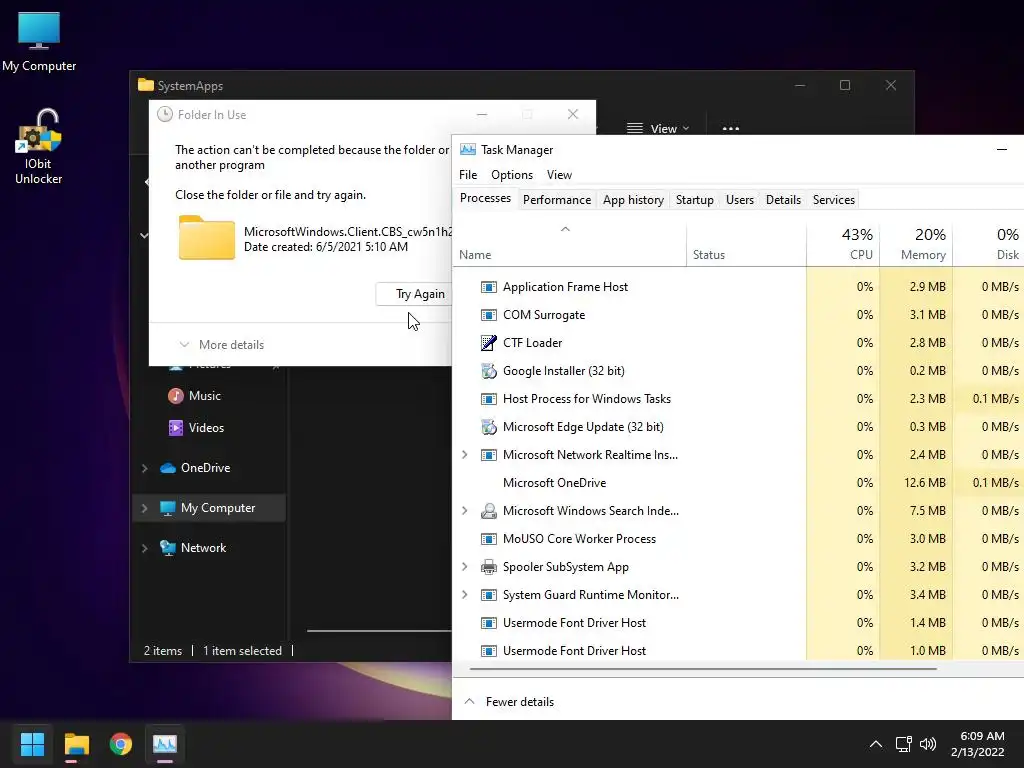Switch to the Services tab
The image size is (1024, 768).
click(834, 200)
